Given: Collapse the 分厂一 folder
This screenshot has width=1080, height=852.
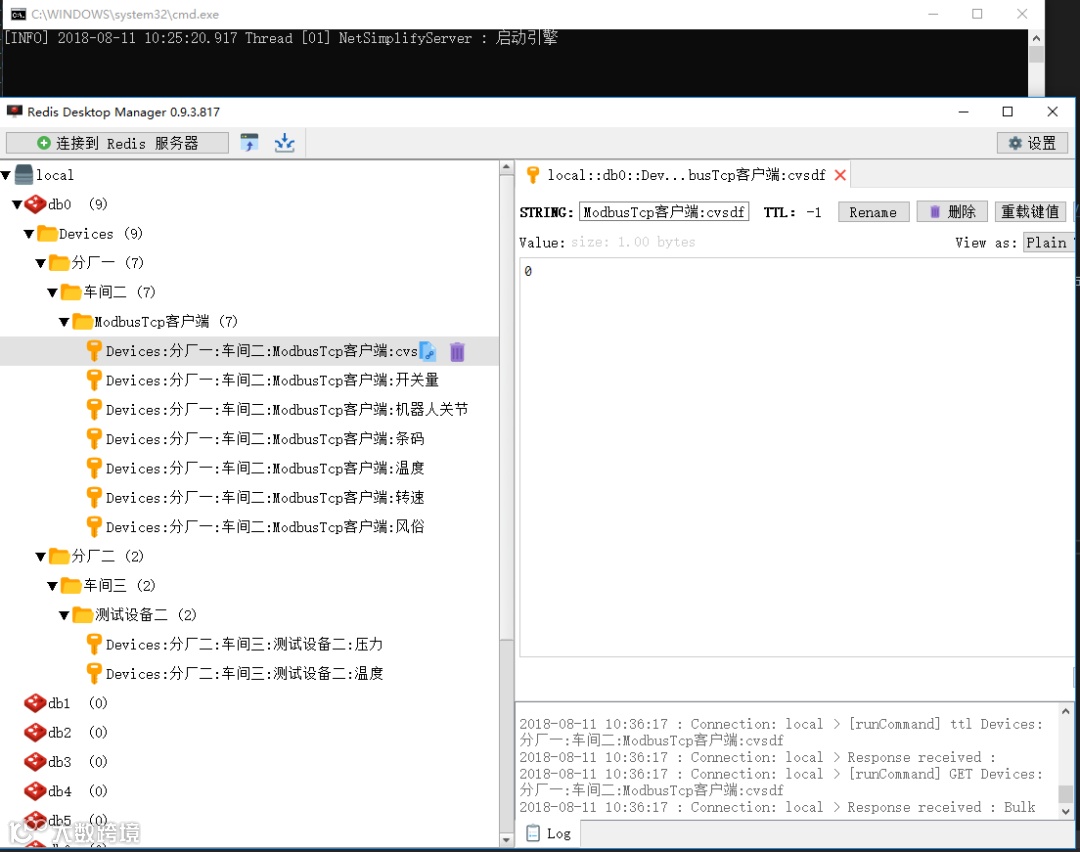Looking at the screenshot, I should pyautogui.click(x=41, y=263).
